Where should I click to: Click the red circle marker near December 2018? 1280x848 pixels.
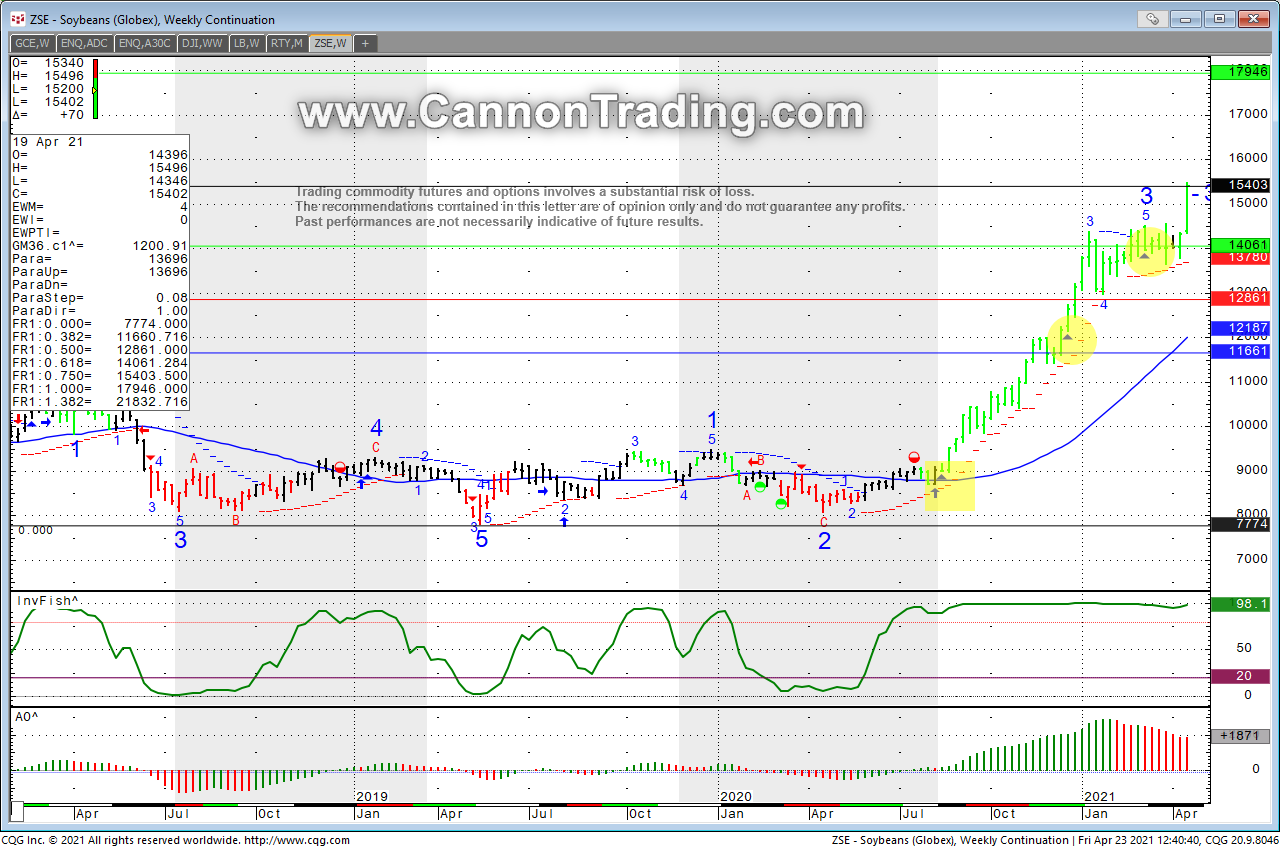[x=340, y=467]
